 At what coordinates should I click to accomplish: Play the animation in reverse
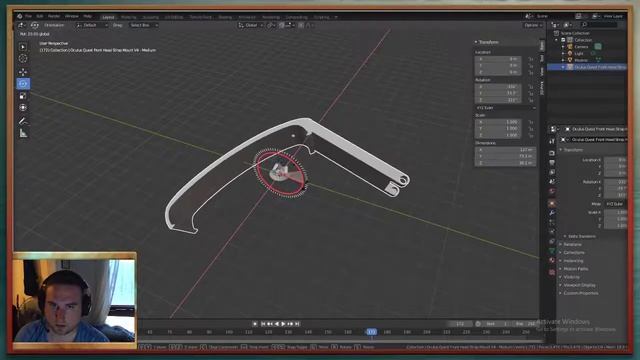(x=277, y=324)
